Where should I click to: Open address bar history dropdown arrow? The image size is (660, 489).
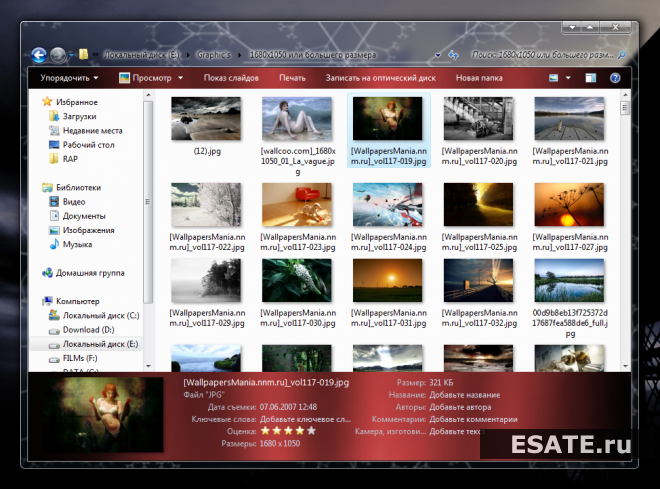[x=438, y=55]
